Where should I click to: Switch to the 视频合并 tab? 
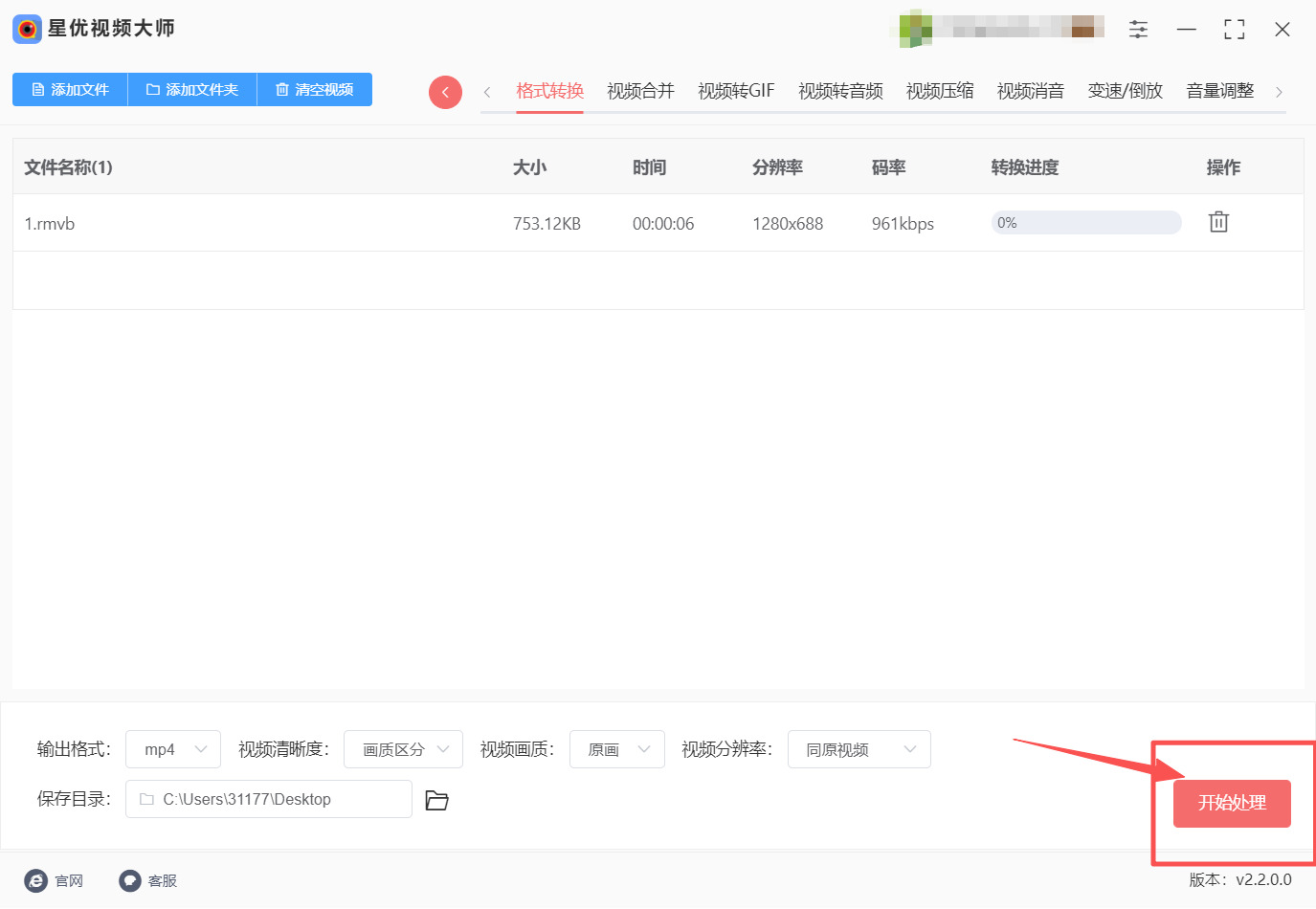click(640, 91)
